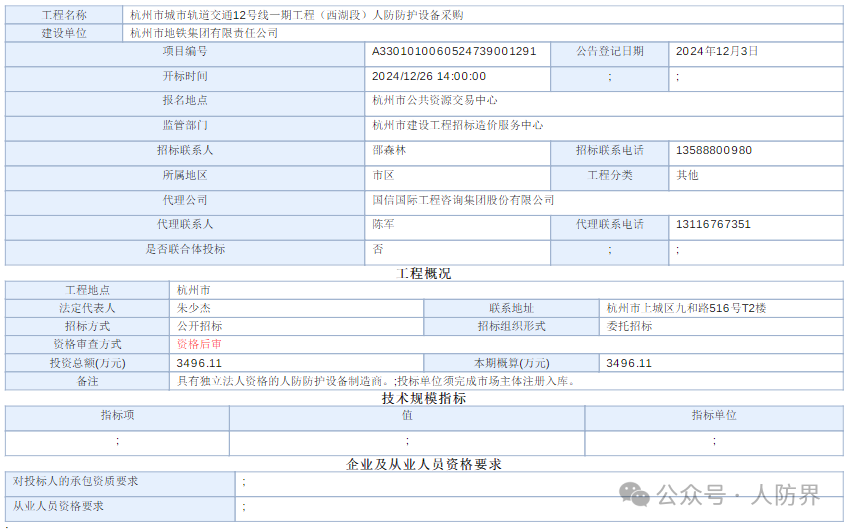848x529 pixels.
Task: Click the 工程地点 label cell
Action: pos(87,290)
